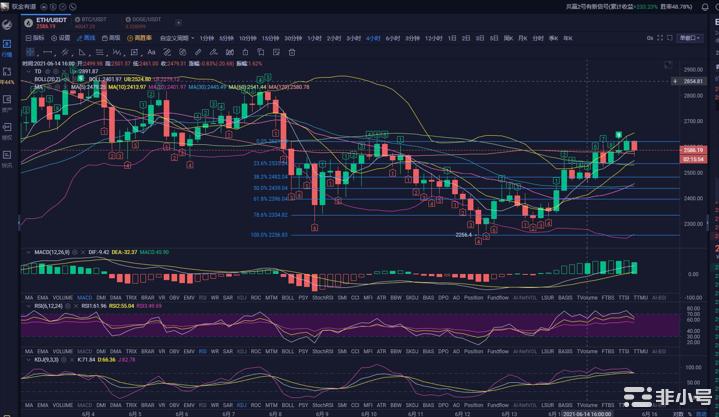Switch to the BTC/USDT tab
Viewport: 719px width, 417px height.
pos(92,22)
